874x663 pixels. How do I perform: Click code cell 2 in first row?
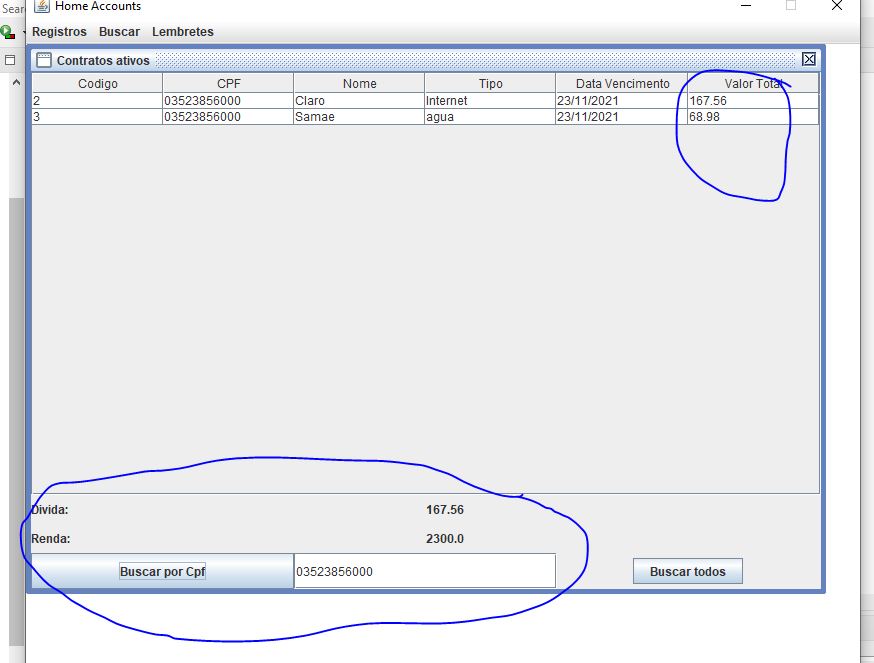pos(97,101)
